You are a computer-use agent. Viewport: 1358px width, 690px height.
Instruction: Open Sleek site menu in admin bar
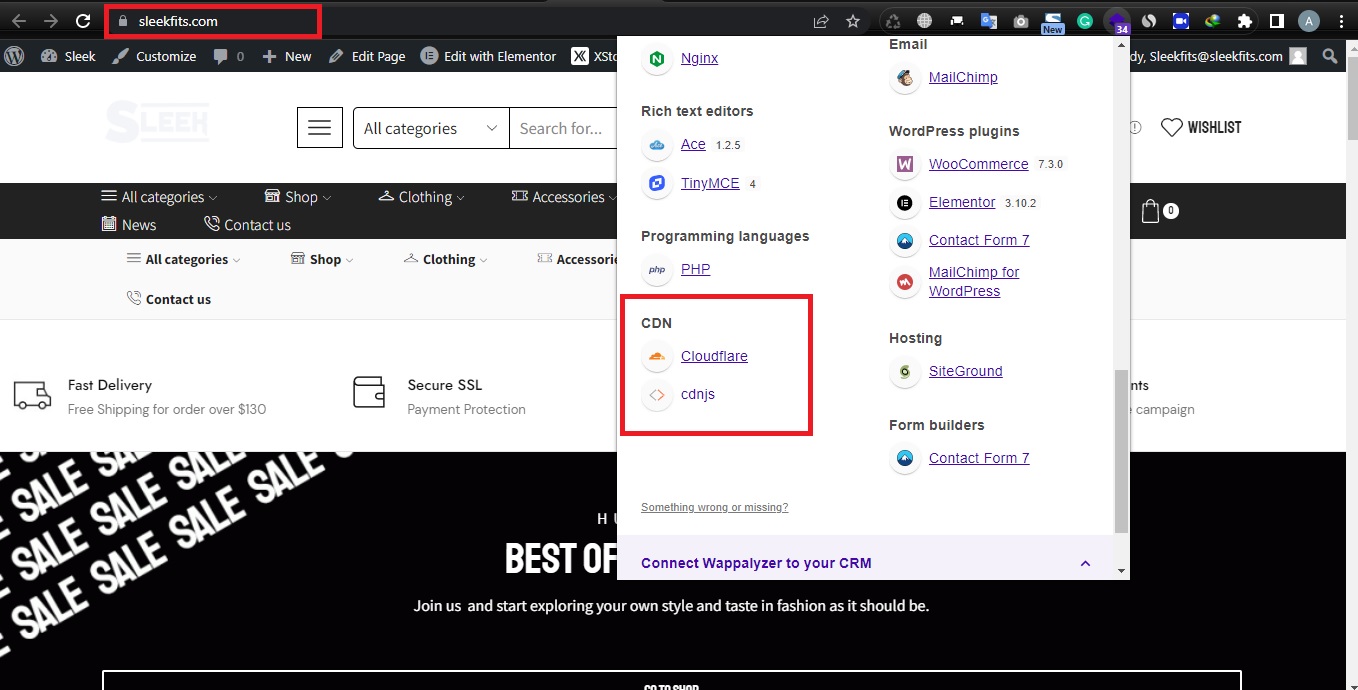[x=68, y=56]
